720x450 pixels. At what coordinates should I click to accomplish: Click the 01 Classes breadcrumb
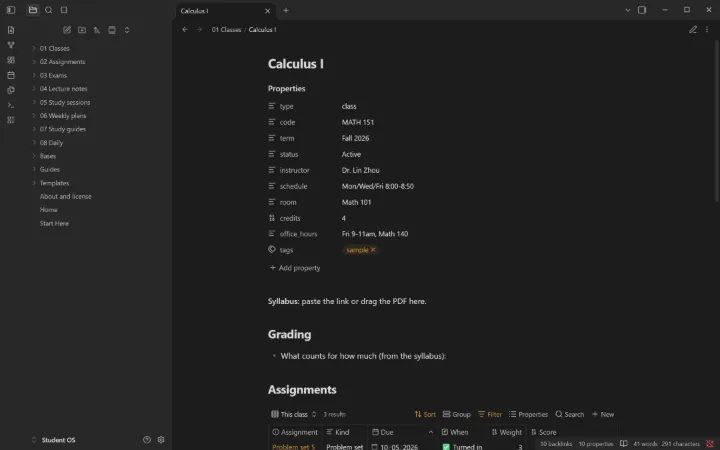pyautogui.click(x=226, y=29)
